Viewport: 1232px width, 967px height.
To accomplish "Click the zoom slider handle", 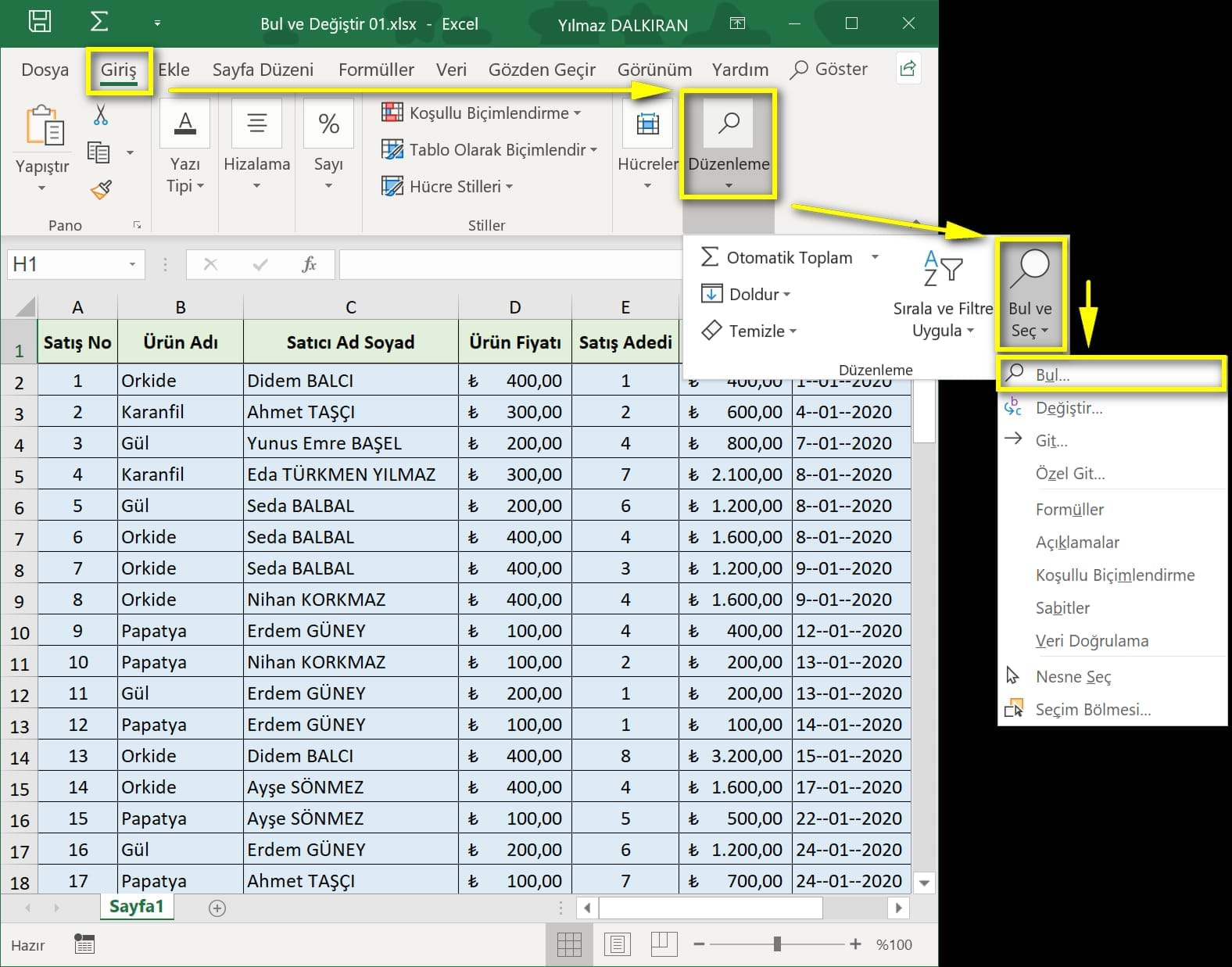I will tap(777, 944).
